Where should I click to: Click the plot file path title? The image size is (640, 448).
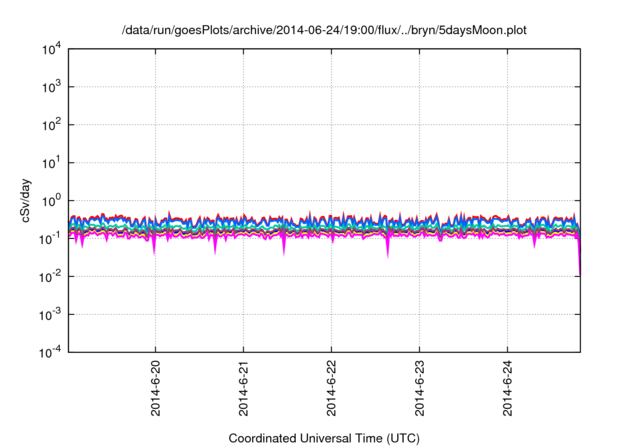coord(324,30)
